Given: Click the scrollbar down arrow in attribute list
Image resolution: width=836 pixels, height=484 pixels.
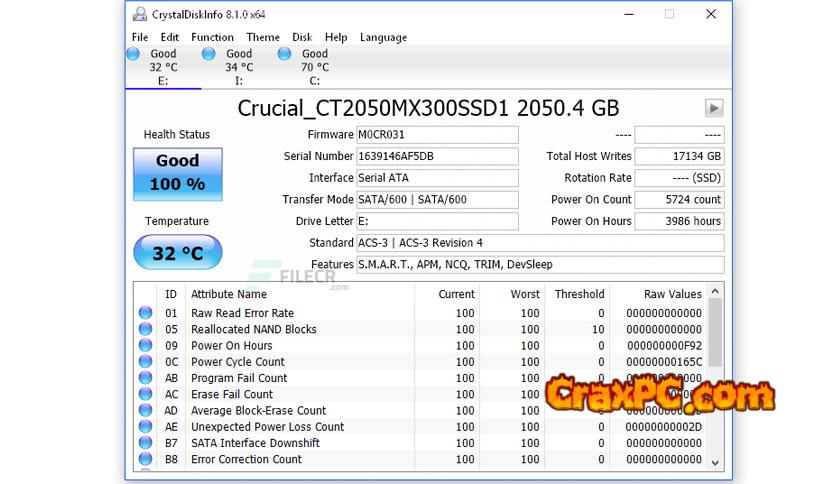Looking at the screenshot, I should (714, 462).
